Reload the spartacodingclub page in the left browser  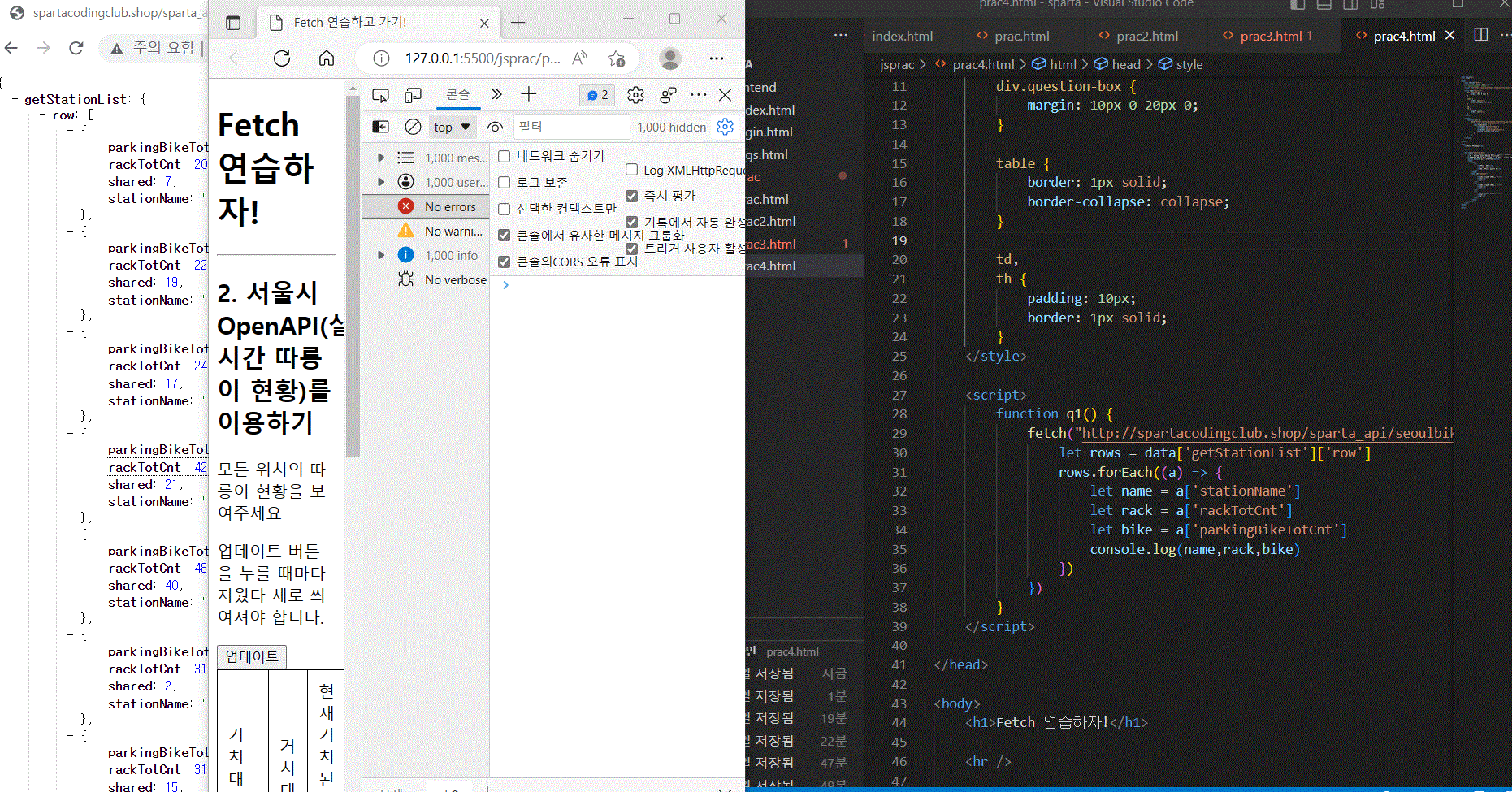coord(76,48)
